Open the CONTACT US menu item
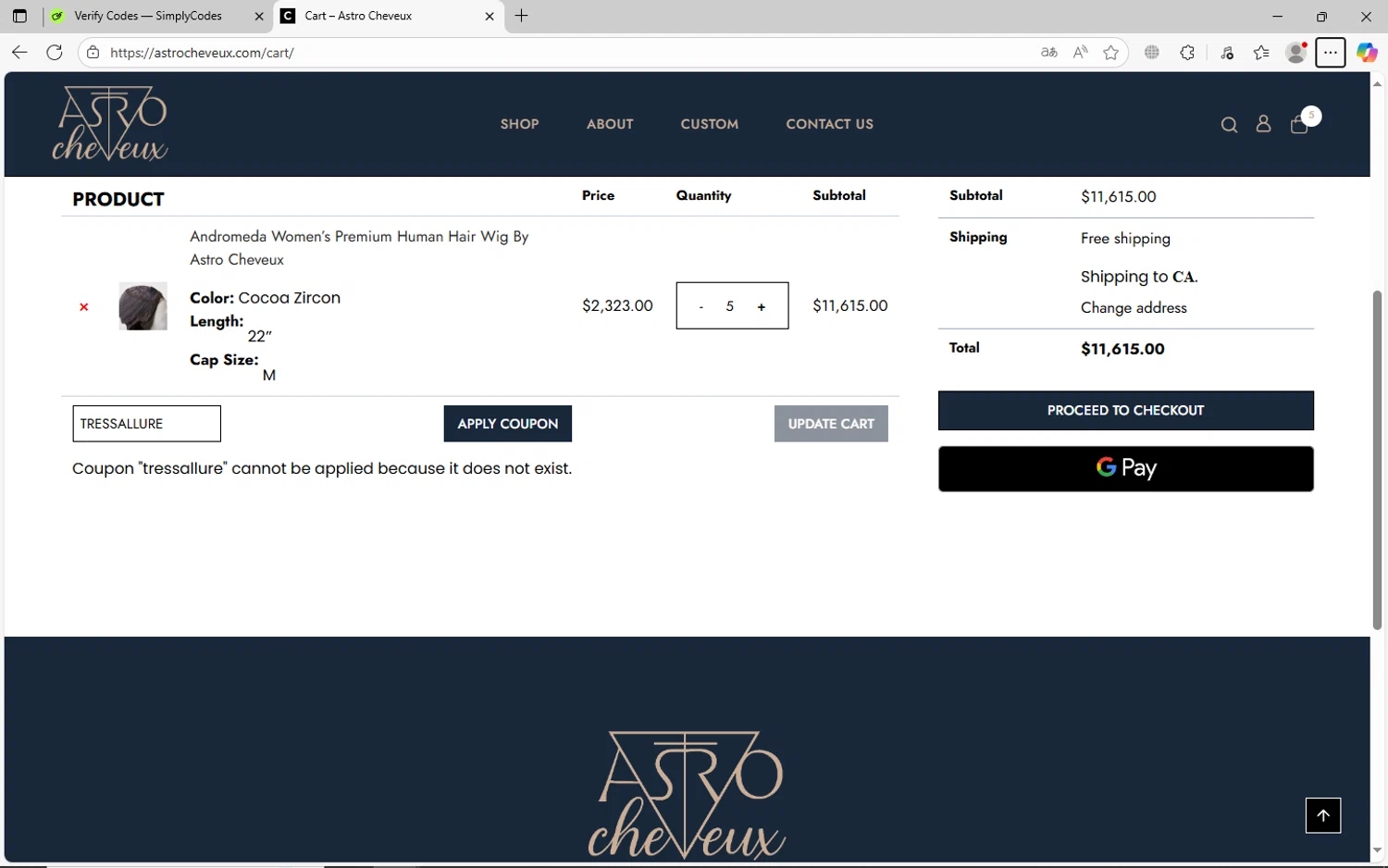Viewport: 1388px width, 868px height. [830, 124]
